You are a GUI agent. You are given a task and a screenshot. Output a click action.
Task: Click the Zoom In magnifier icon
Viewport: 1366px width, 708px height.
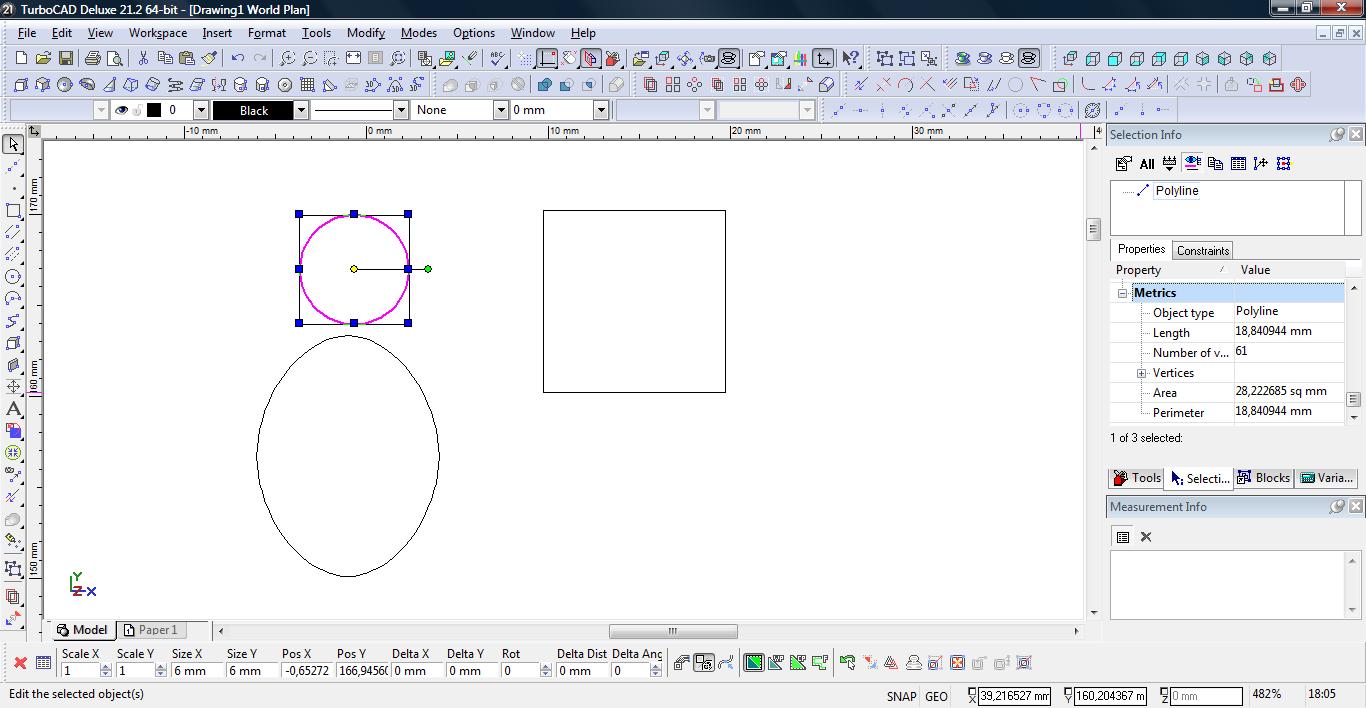click(x=288, y=59)
